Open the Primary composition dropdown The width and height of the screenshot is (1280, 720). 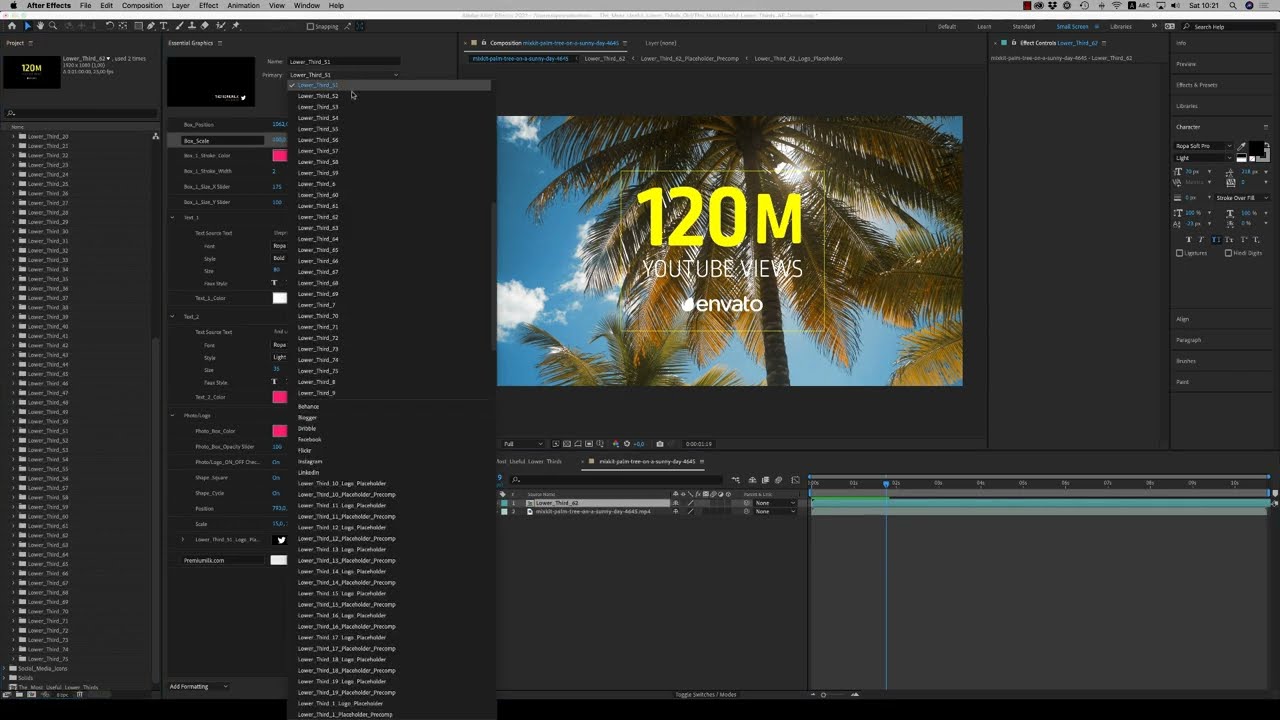(x=343, y=75)
